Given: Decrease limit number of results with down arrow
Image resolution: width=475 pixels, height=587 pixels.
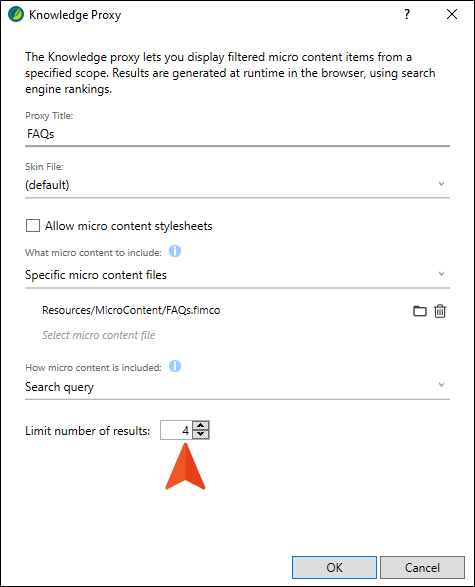Looking at the screenshot, I should (x=201, y=434).
